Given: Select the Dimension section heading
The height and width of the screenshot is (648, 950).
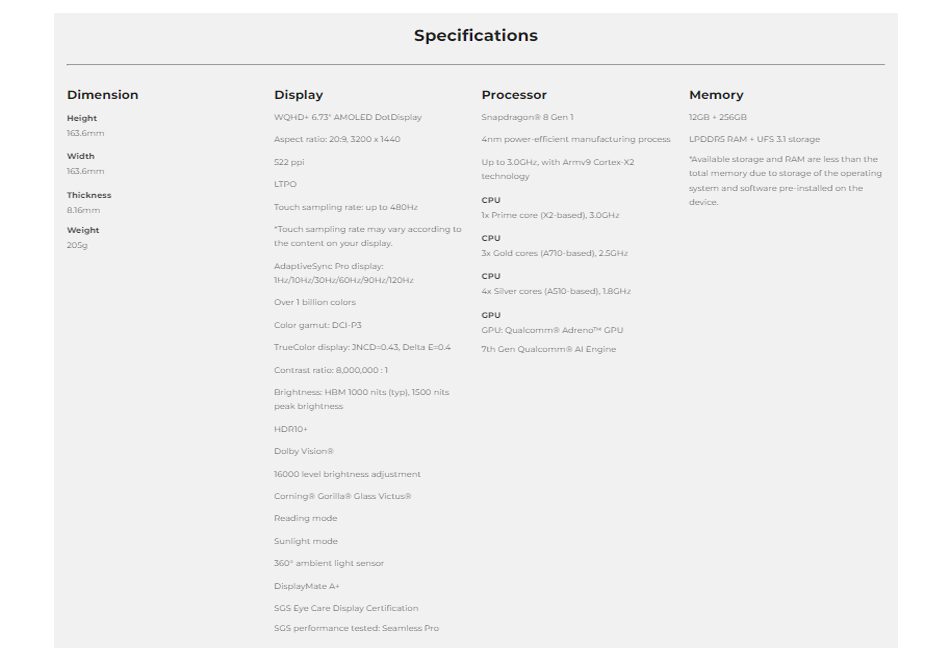Looking at the screenshot, I should (102, 94).
